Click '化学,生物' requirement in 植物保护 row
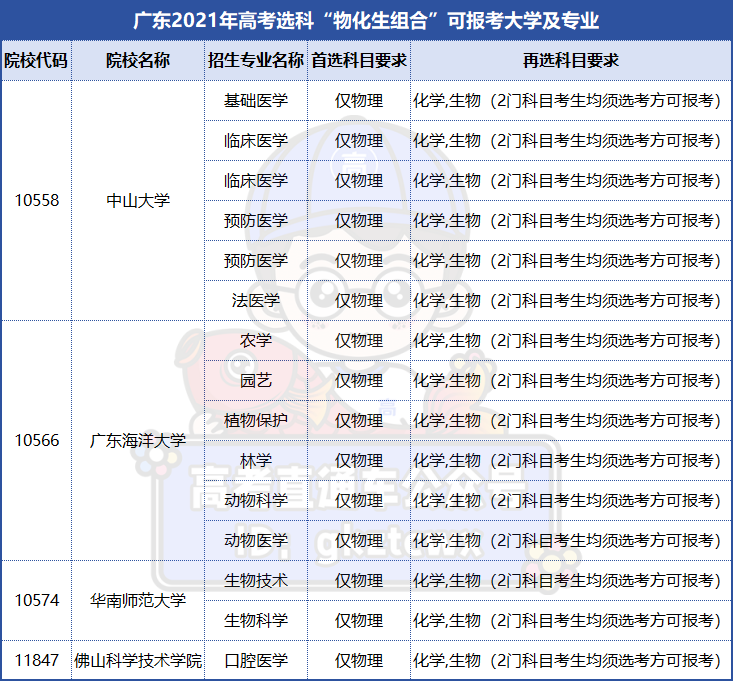 571,420
